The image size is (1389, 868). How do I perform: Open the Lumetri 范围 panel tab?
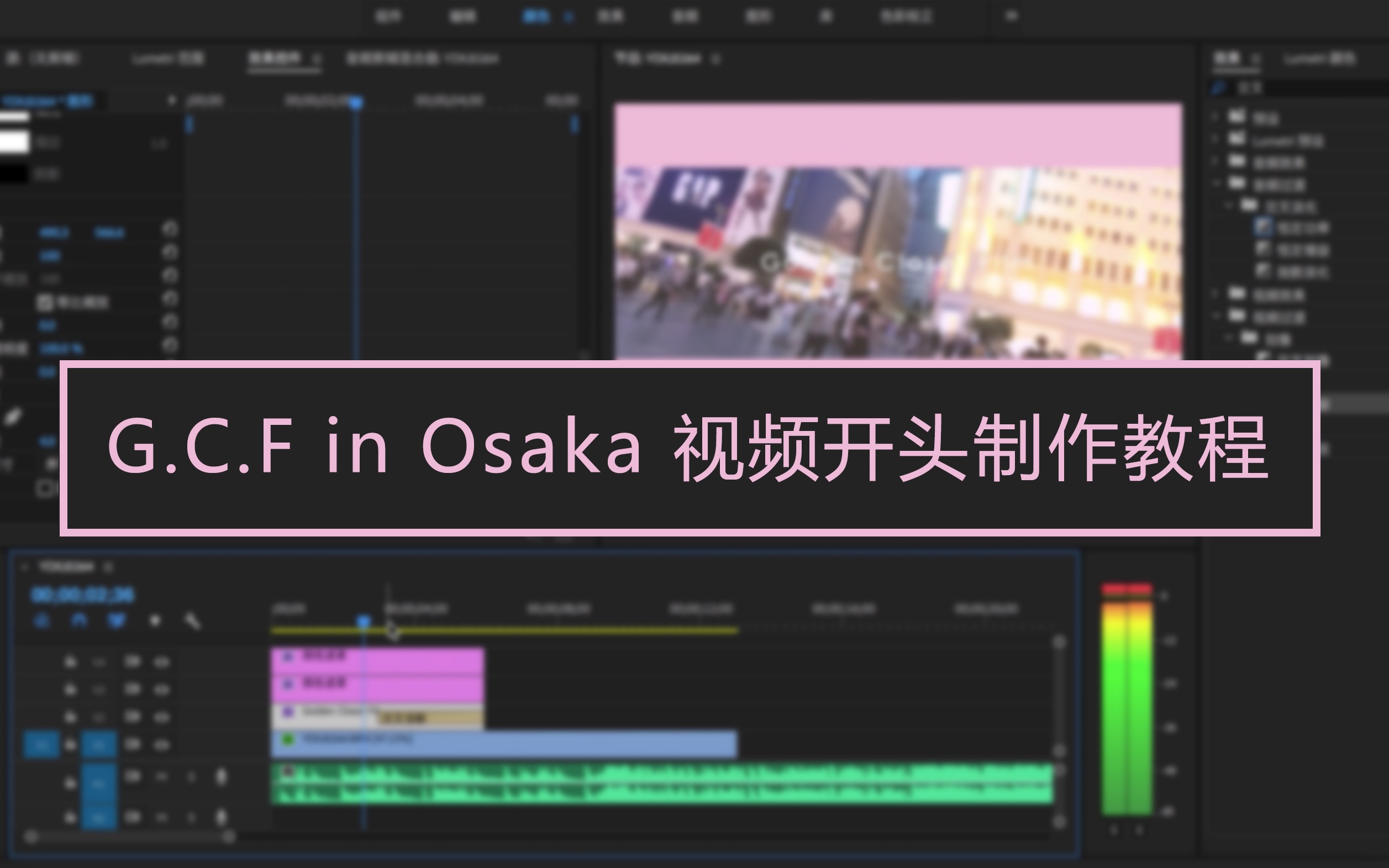point(167,59)
